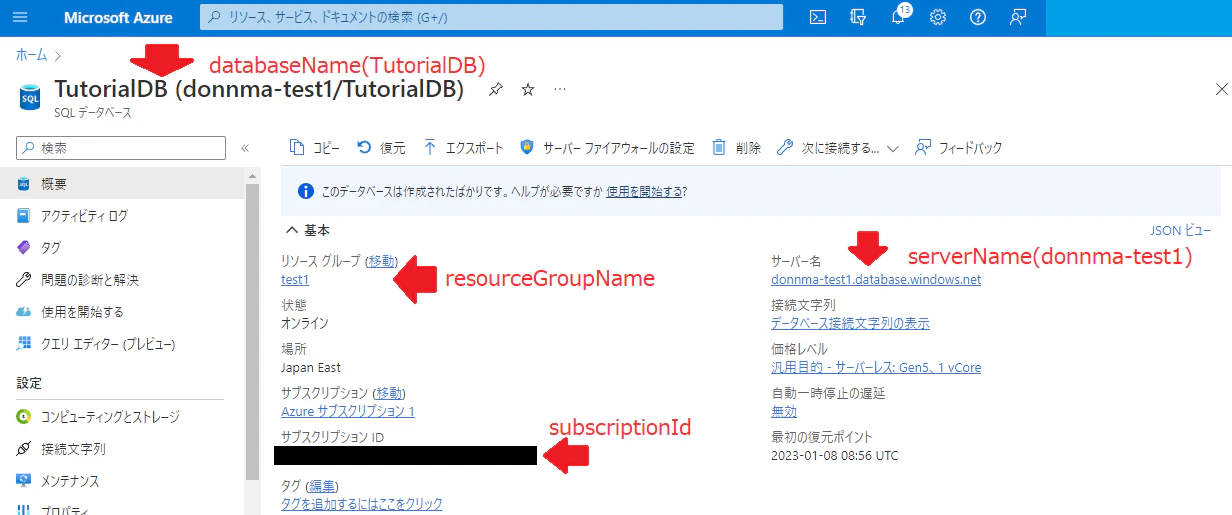The height and width of the screenshot is (515, 1232).
Task: Expand the 次に接続する dropdown
Action: [x=838, y=148]
